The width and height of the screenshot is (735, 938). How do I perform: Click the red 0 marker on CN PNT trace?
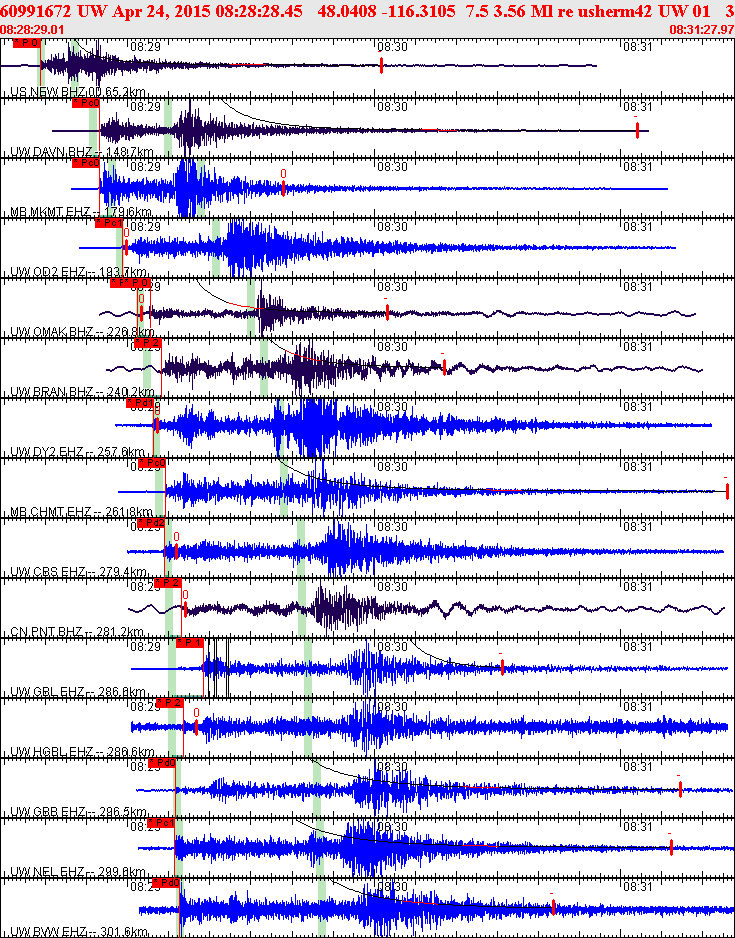pyautogui.click(x=185, y=609)
